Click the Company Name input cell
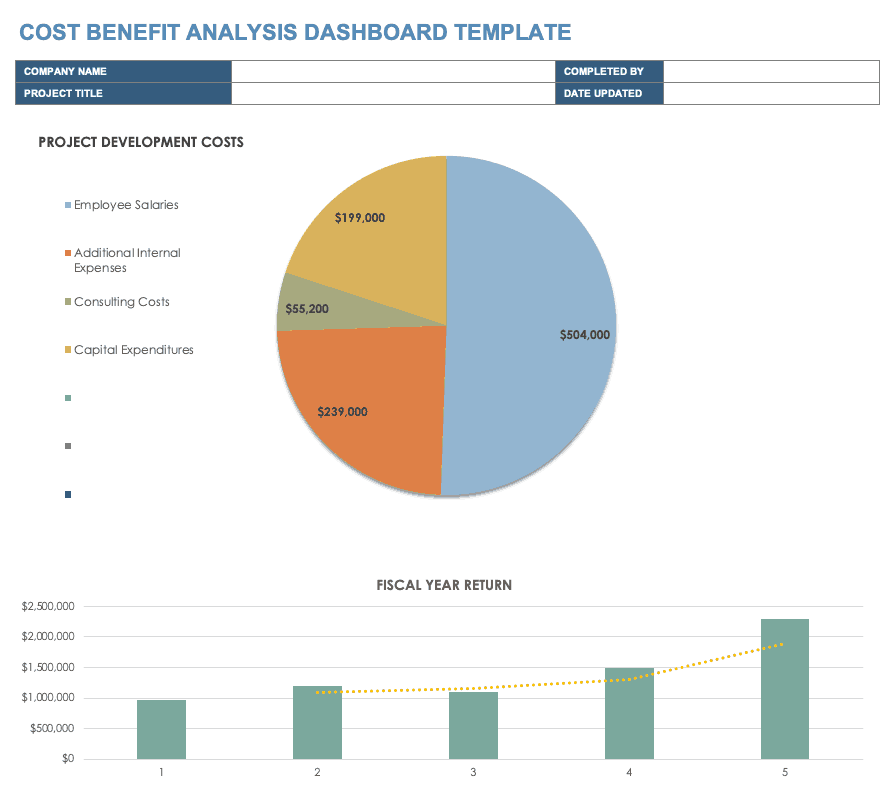 [x=393, y=72]
